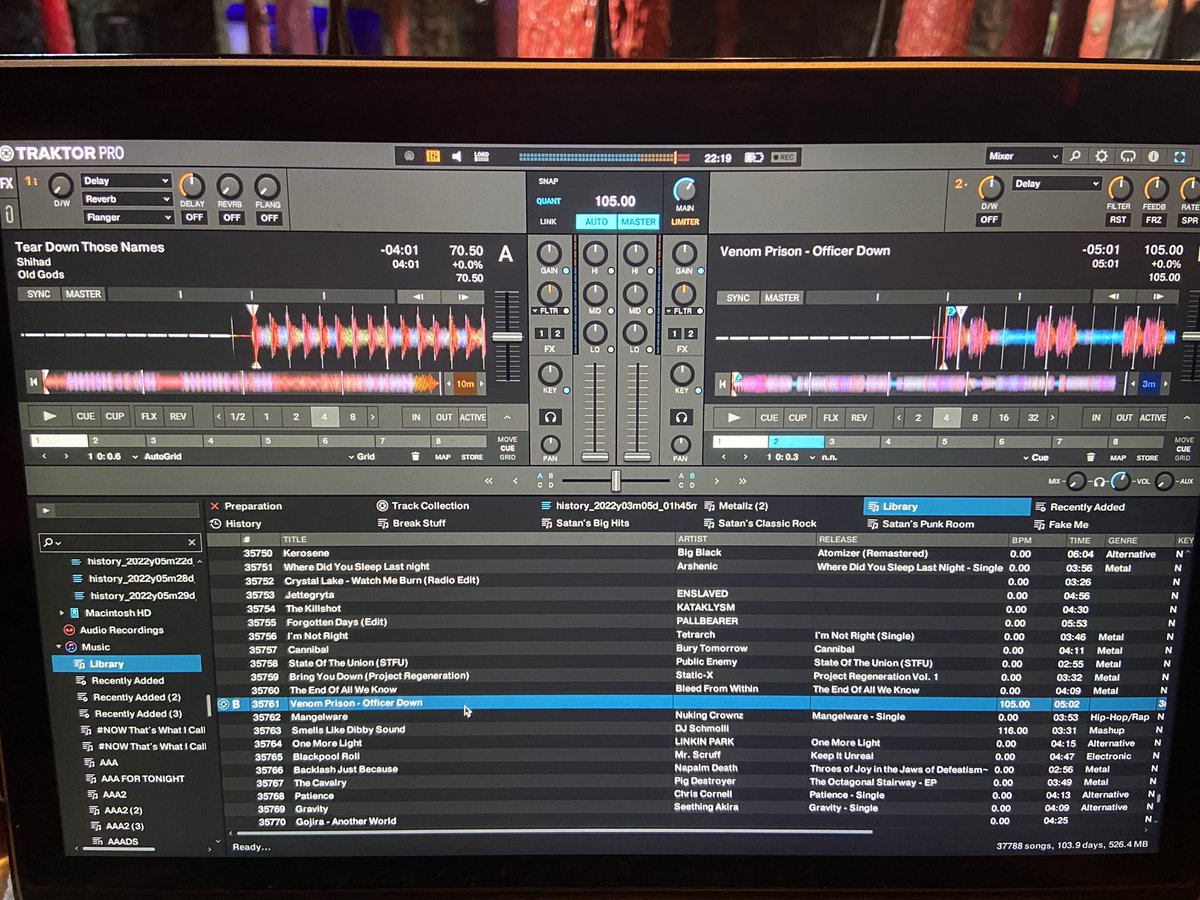
Task: Jump to start of Deck A stripe
Action: 33,381
